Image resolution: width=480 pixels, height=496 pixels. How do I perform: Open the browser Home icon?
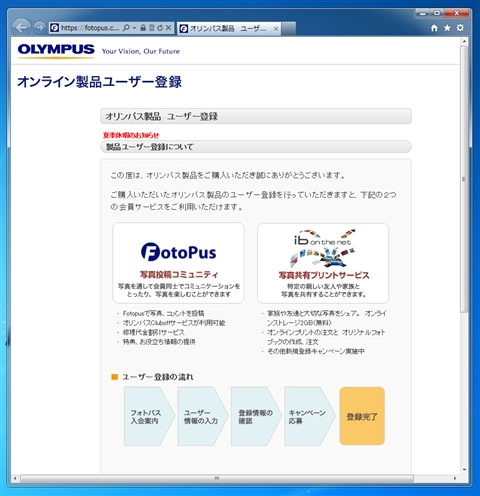click(x=434, y=28)
